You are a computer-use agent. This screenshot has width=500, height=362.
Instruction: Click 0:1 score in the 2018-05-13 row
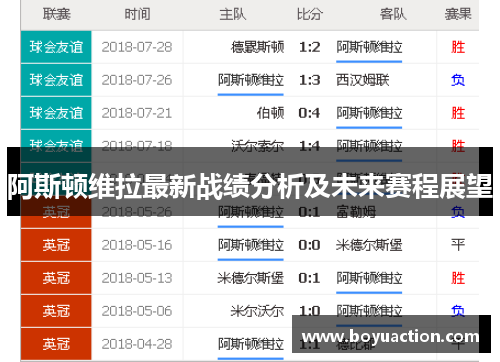click(x=310, y=278)
